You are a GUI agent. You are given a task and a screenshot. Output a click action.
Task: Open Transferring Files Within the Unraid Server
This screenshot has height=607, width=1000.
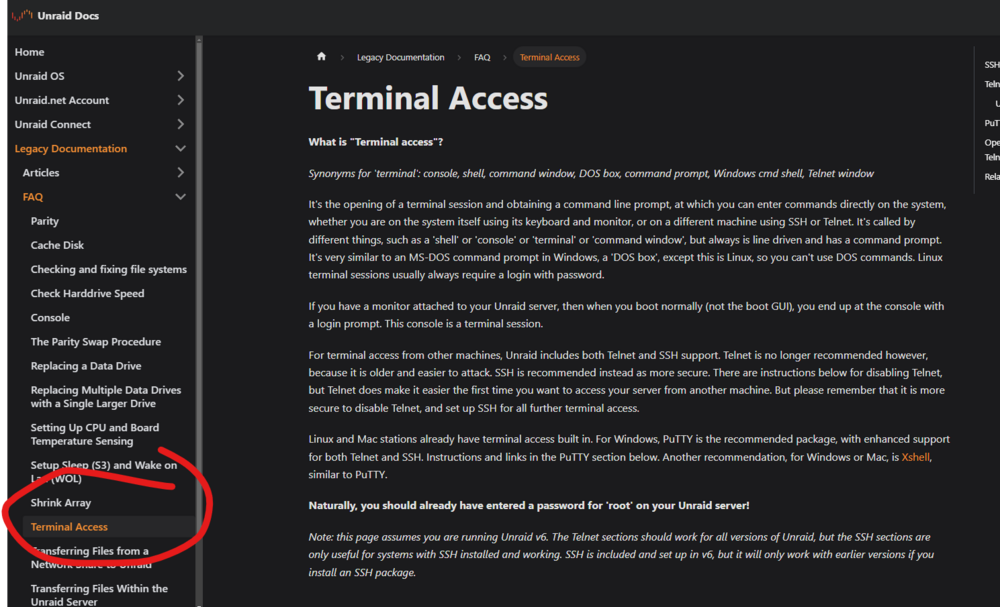click(99, 594)
